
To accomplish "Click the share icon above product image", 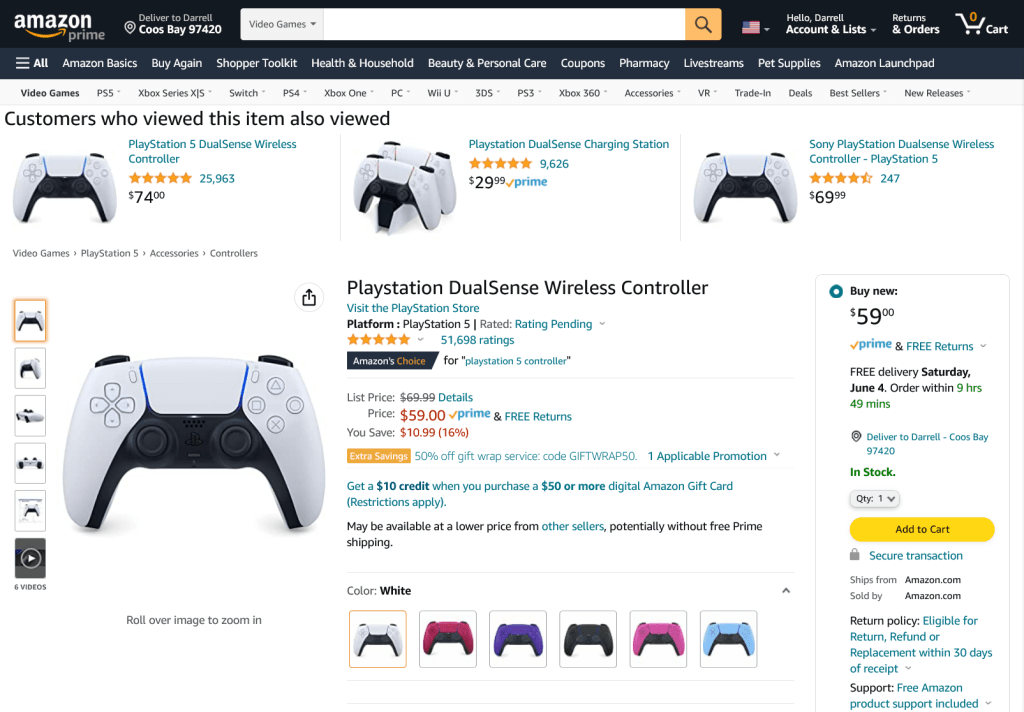I will click(x=309, y=297).
